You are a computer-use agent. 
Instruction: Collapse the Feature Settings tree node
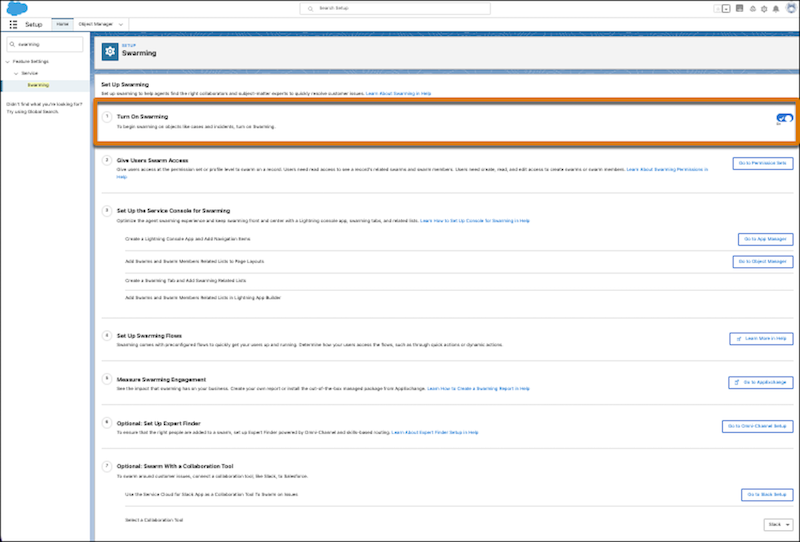[8, 62]
